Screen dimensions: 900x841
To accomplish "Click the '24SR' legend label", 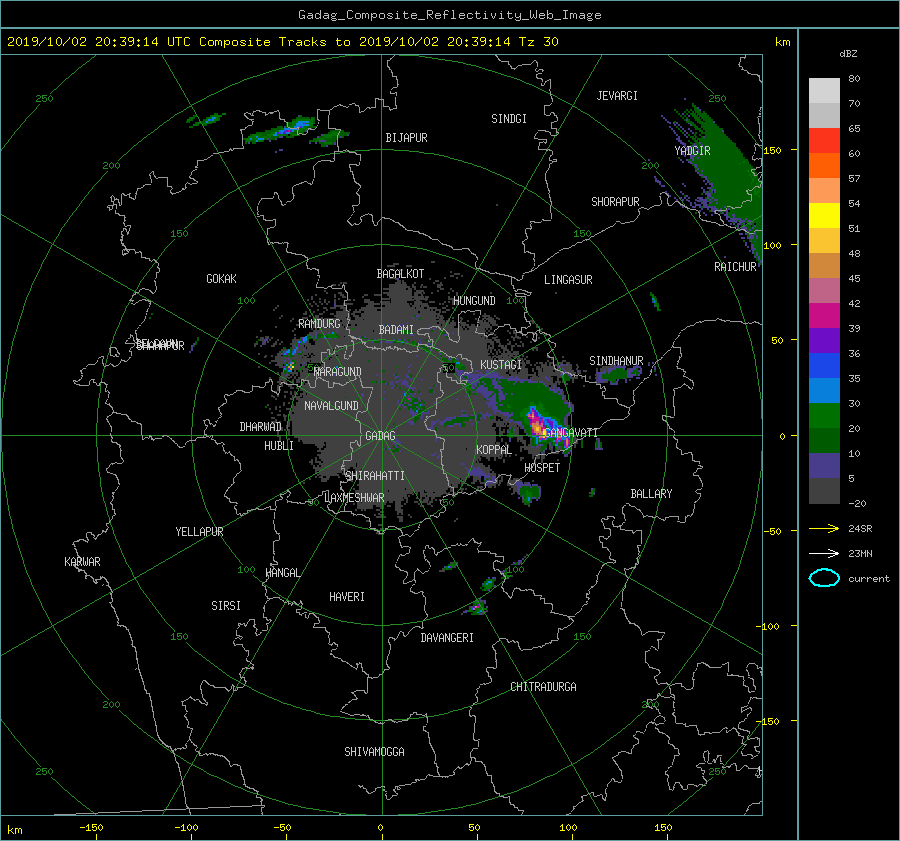I will point(860,528).
